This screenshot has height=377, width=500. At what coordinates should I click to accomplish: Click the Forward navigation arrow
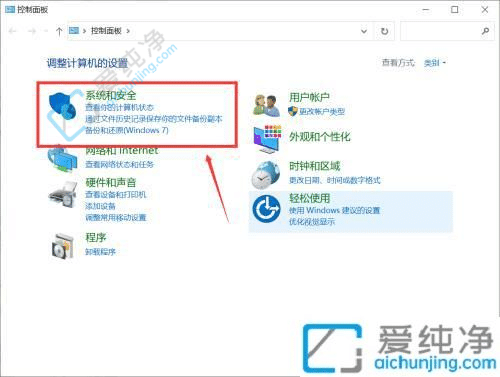(32, 31)
